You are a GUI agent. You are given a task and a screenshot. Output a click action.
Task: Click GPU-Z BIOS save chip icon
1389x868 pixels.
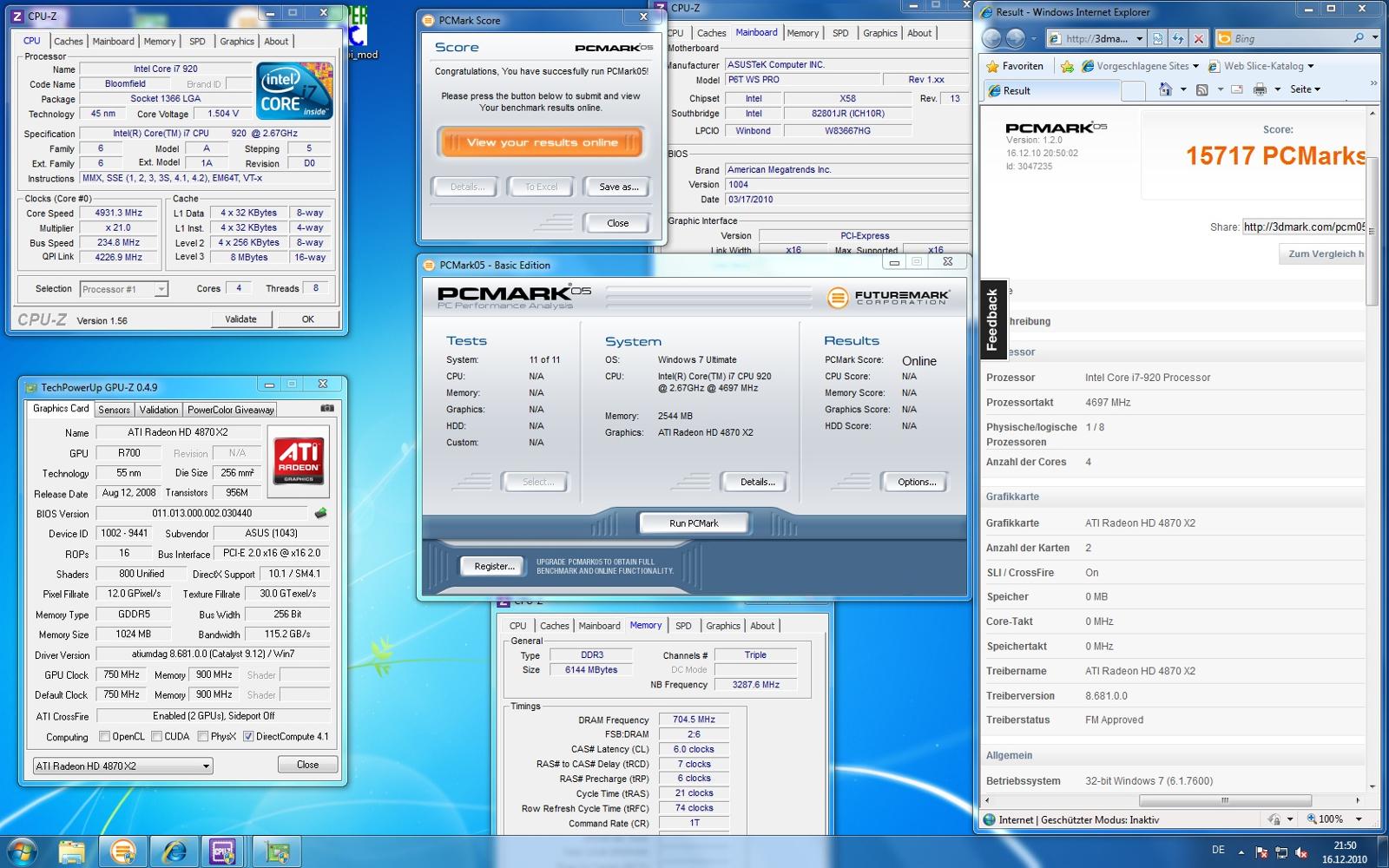point(320,513)
